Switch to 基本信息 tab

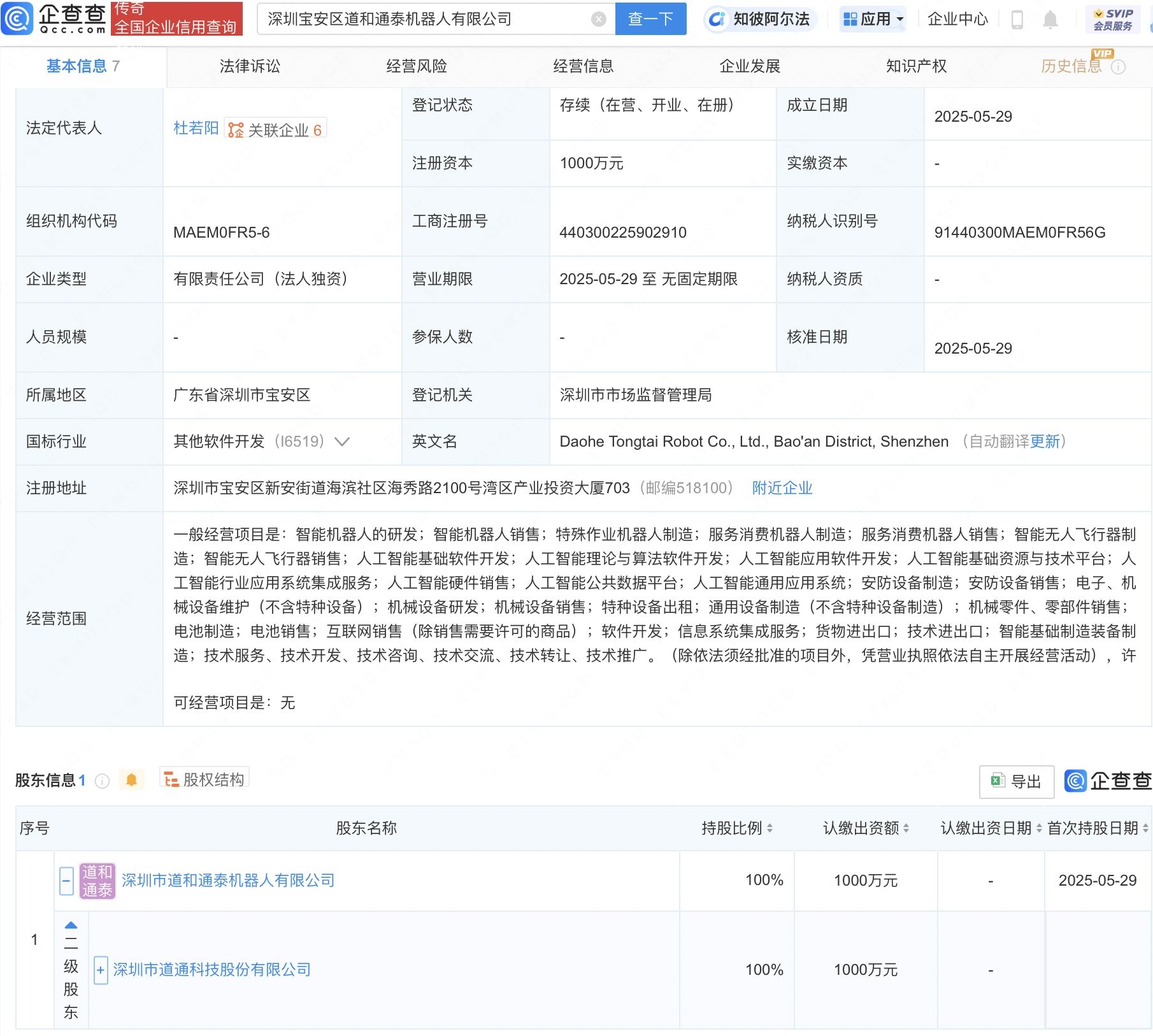pos(83,66)
